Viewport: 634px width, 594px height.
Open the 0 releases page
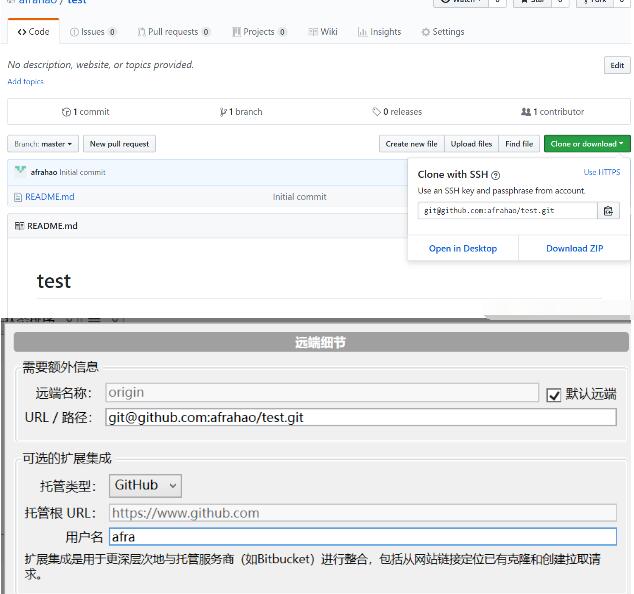(397, 112)
